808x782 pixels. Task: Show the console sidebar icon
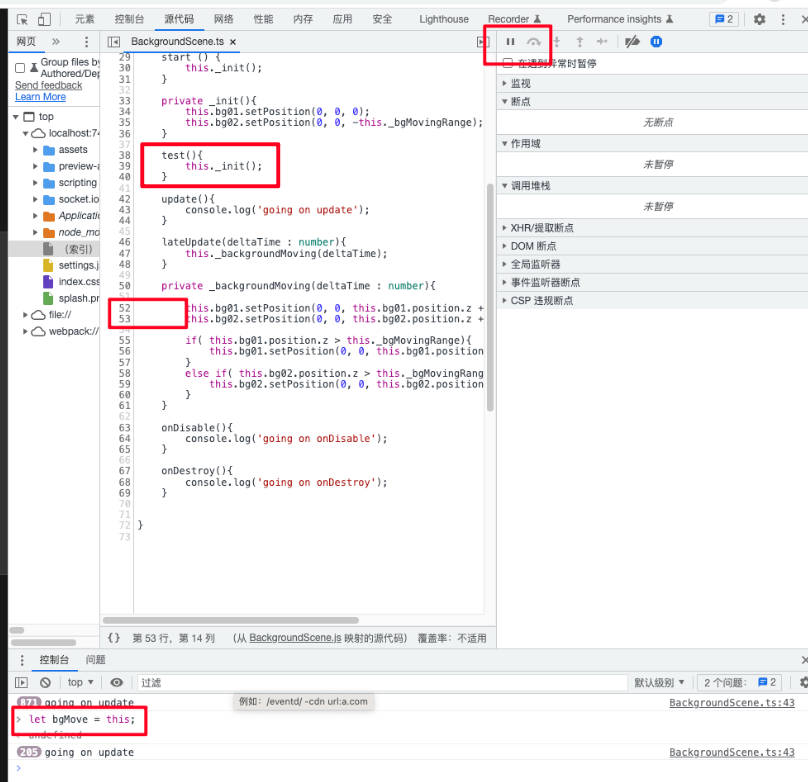point(21,683)
